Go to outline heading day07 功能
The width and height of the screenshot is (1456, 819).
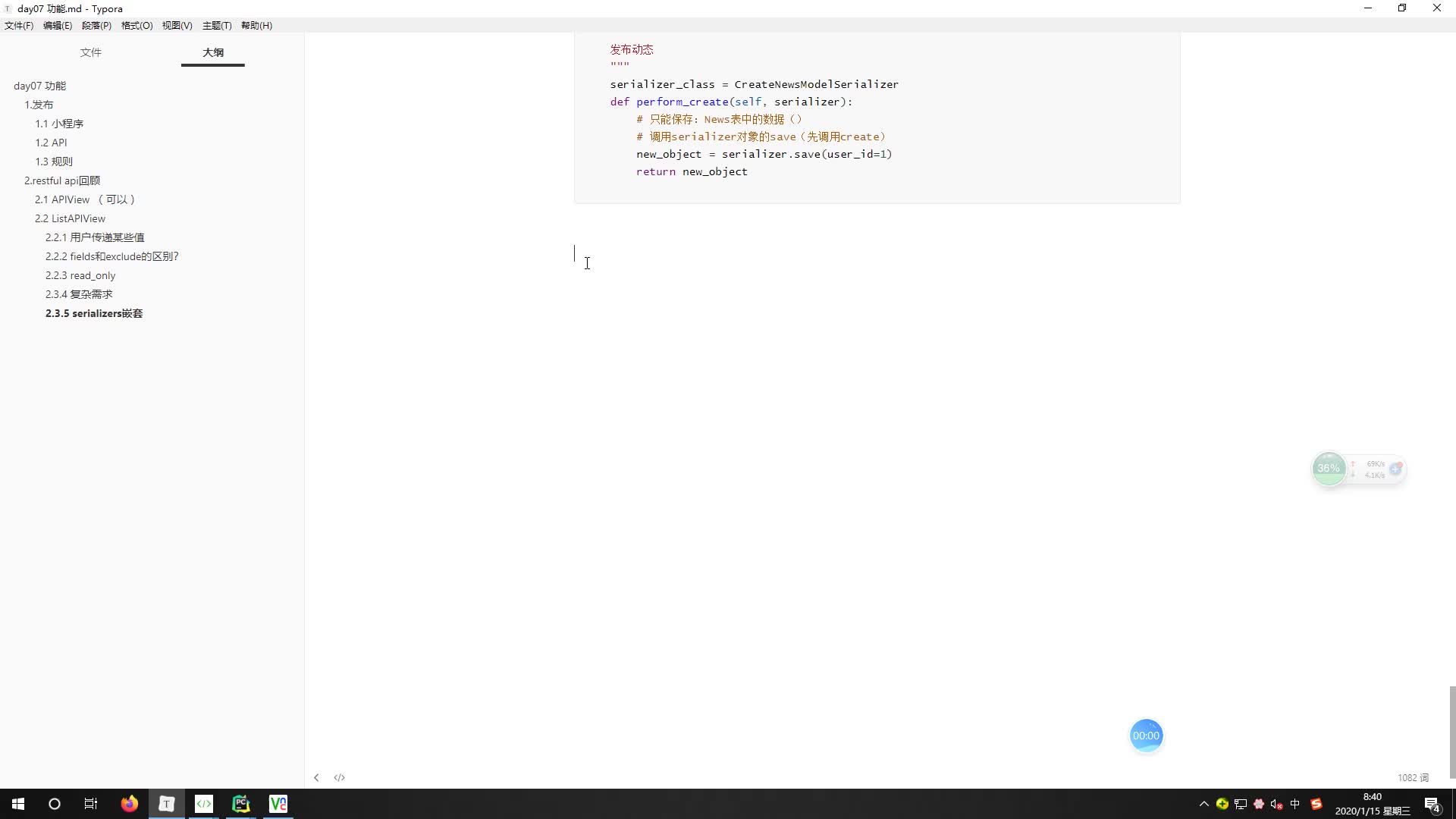pos(39,86)
